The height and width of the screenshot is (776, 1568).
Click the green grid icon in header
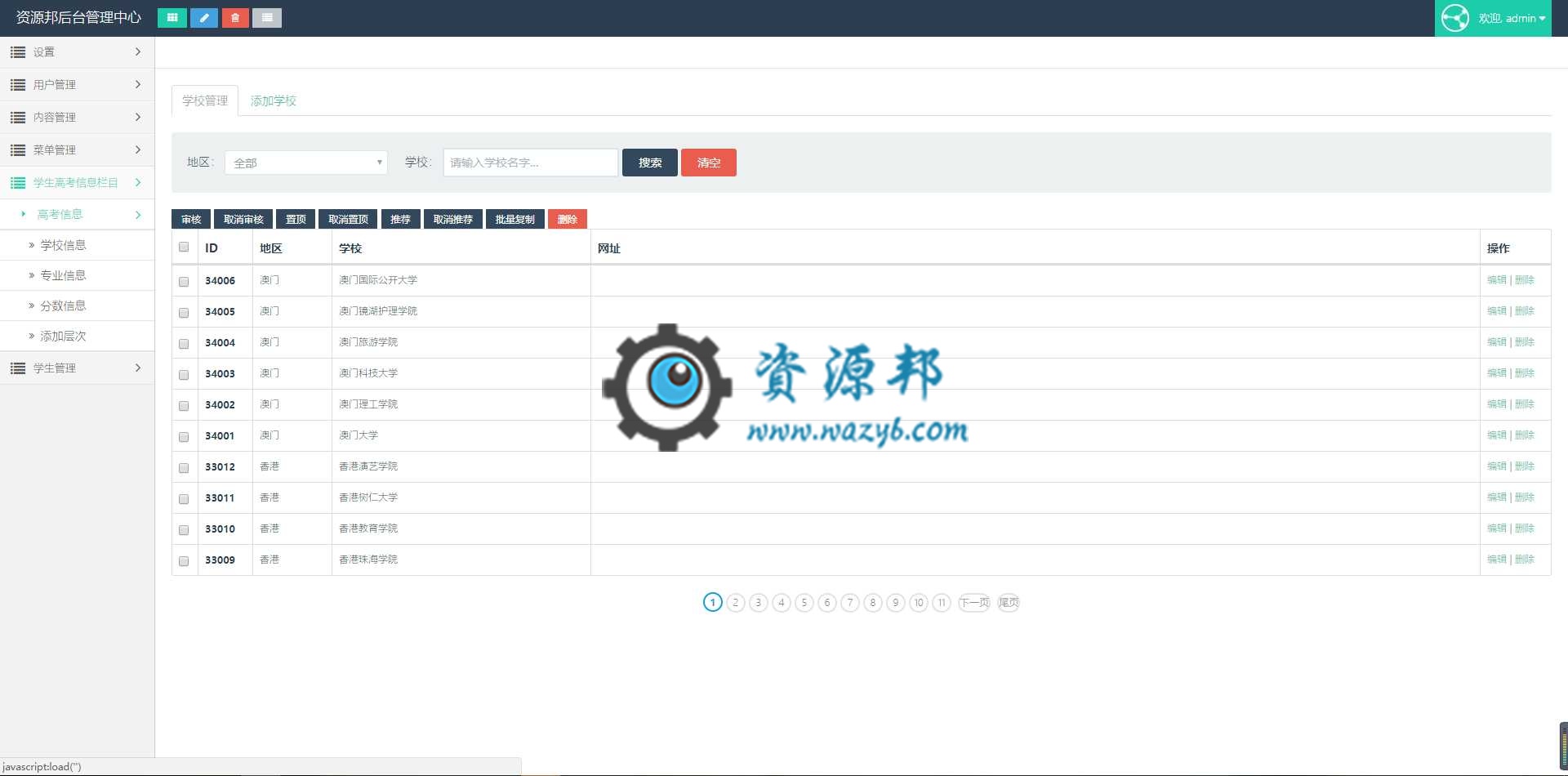(x=171, y=18)
